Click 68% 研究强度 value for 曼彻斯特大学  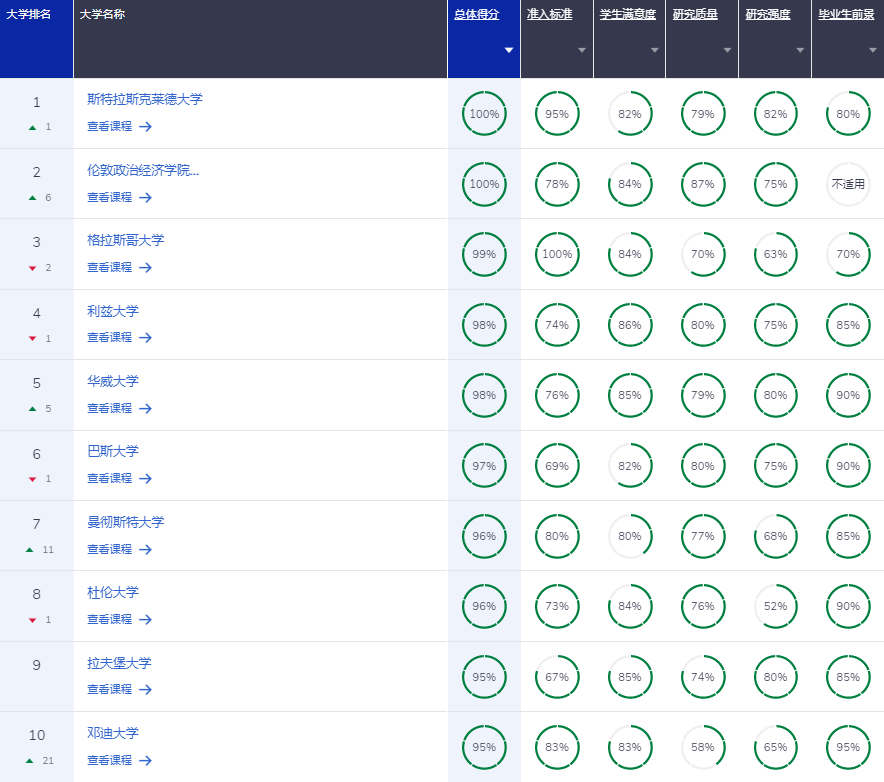point(775,536)
